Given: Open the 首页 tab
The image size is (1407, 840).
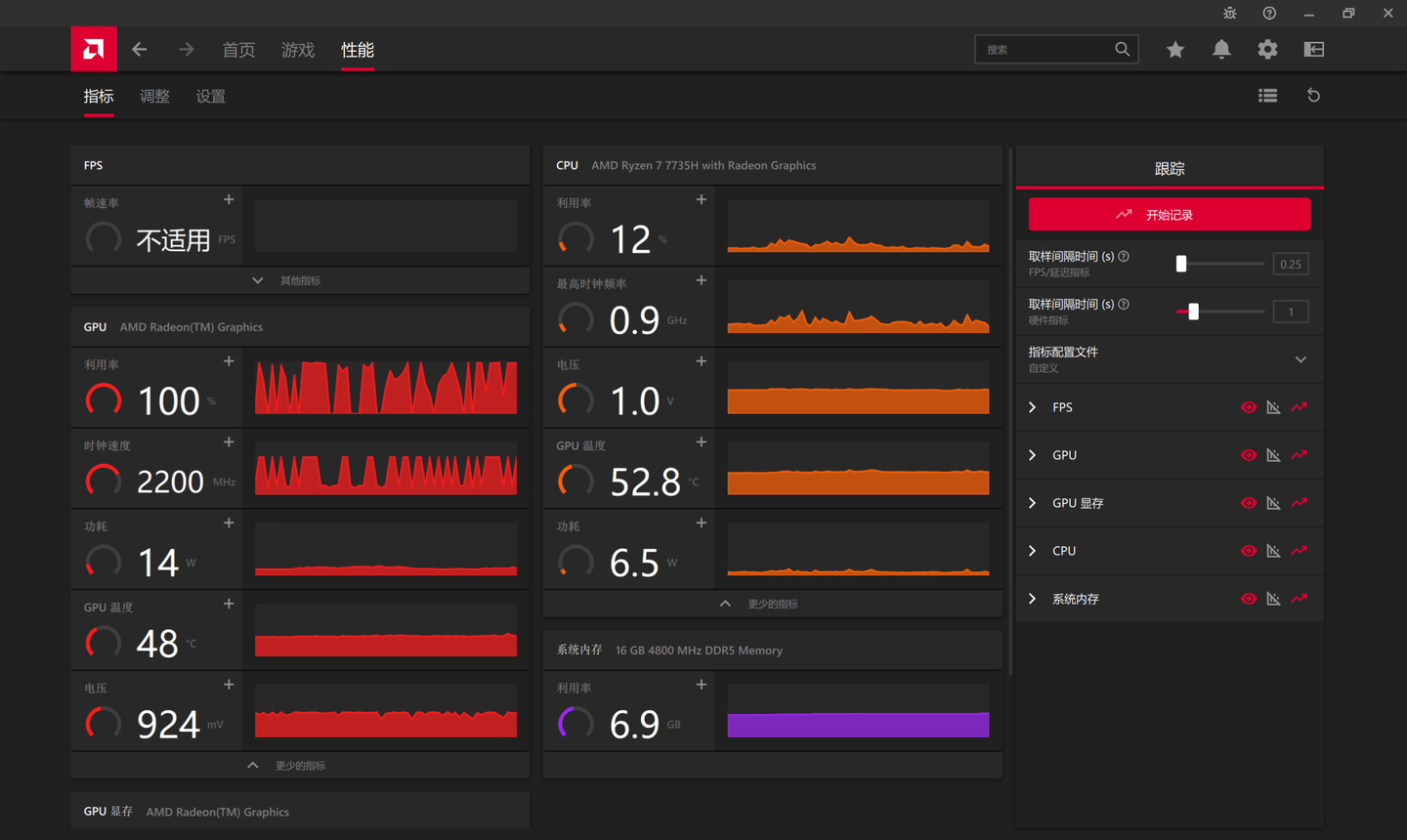Looking at the screenshot, I should (x=238, y=50).
